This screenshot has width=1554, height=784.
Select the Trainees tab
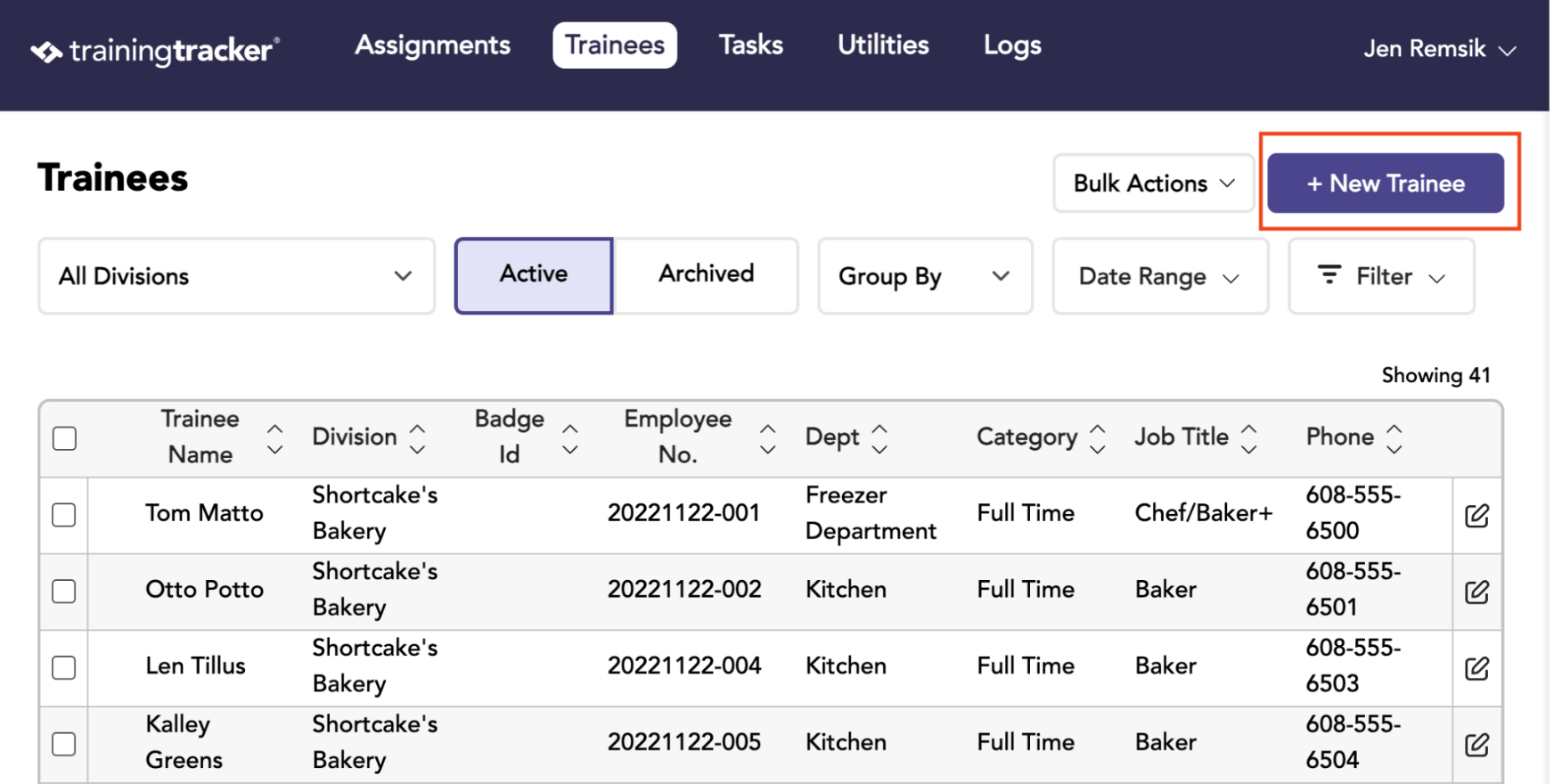(x=615, y=45)
